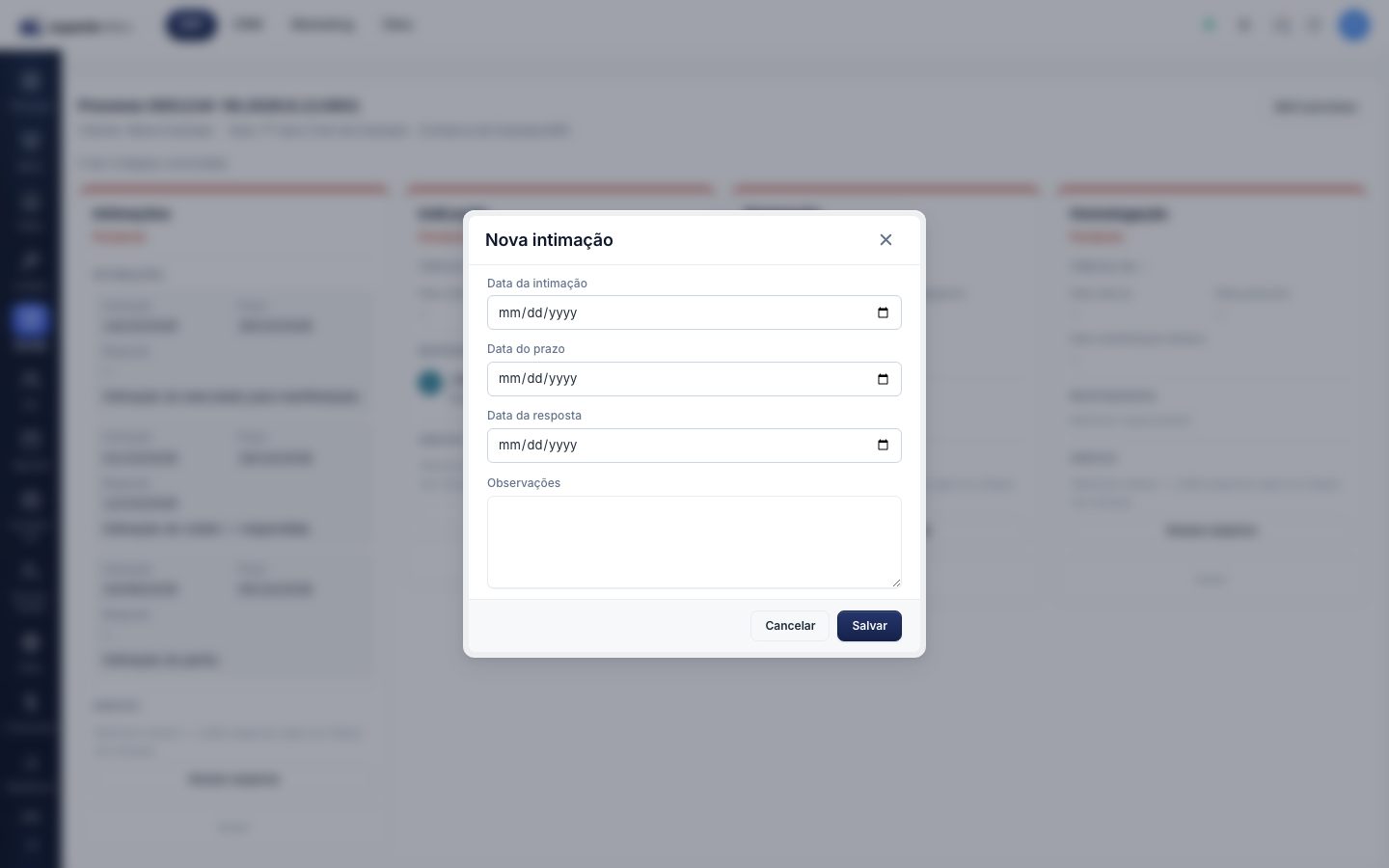Select year segment in Data da intimação
Viewport: 1389px width, 868px height.
point(563,312)
